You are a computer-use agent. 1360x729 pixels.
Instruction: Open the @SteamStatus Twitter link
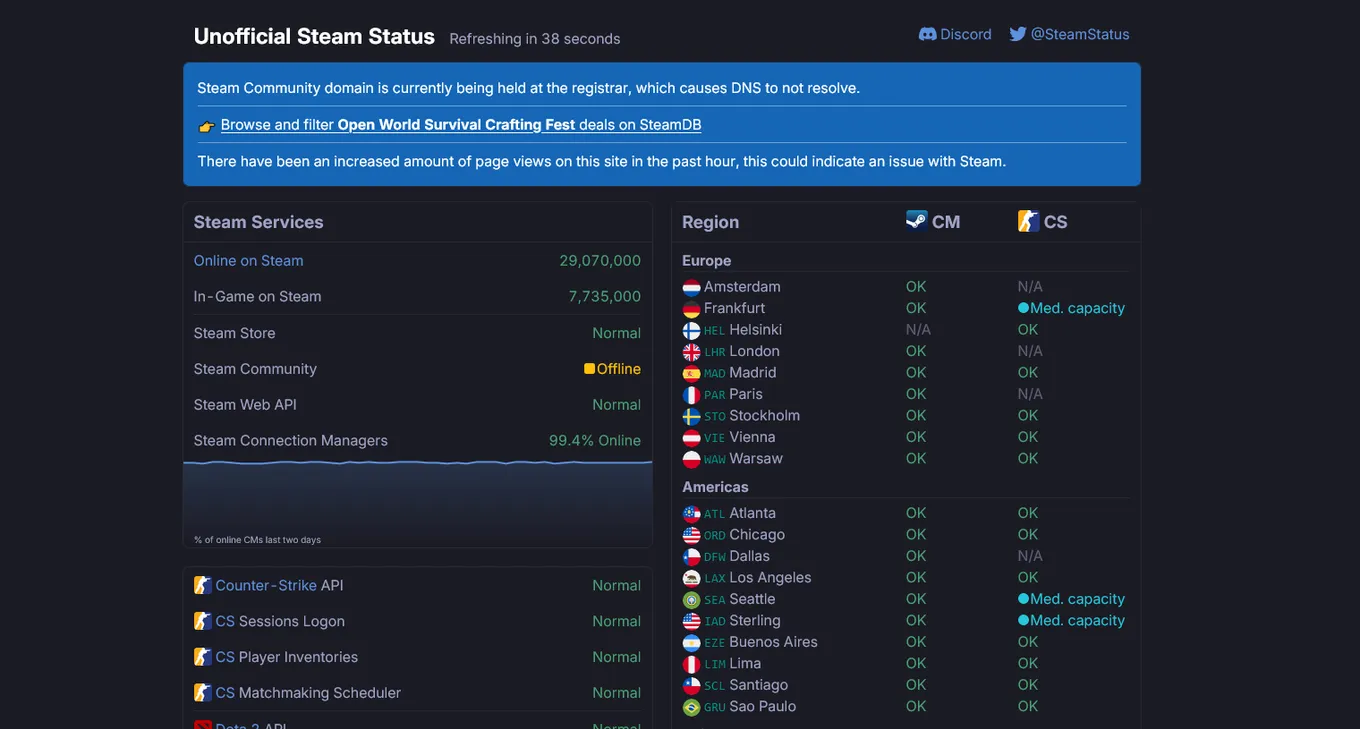pos(1069,34)
